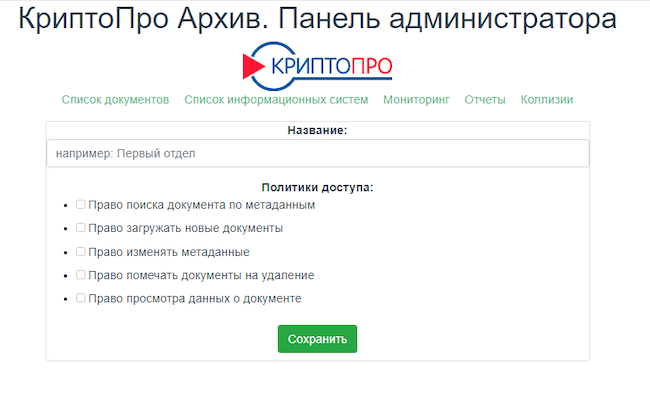This screenshot has height=411, width=650.
Task: Open the Список документов link
Action: pyautogui.click(x=115, y=100)
